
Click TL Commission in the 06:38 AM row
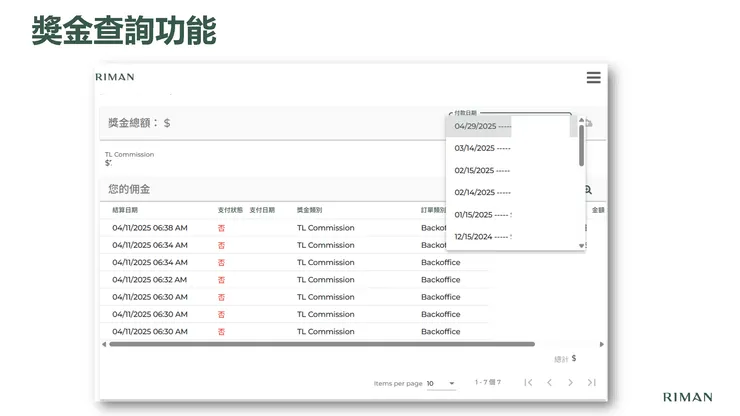tap(326, 228)
